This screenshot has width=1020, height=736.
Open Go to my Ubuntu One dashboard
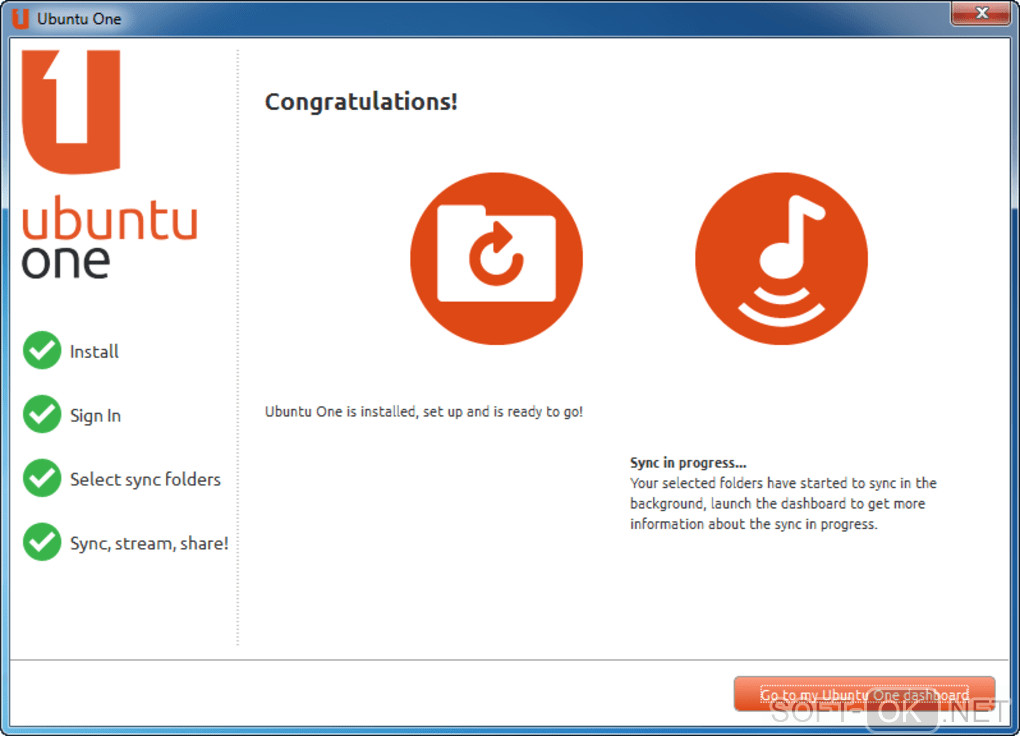pos(865,694)
